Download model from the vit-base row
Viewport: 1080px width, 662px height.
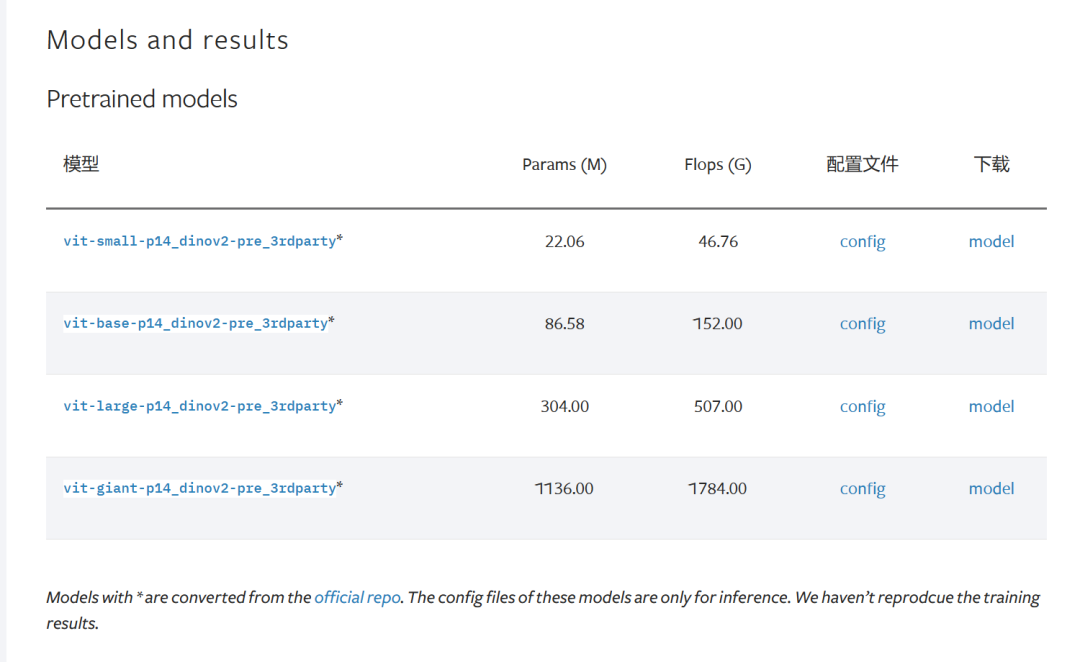pyautogui.click(x=991, y=324)
